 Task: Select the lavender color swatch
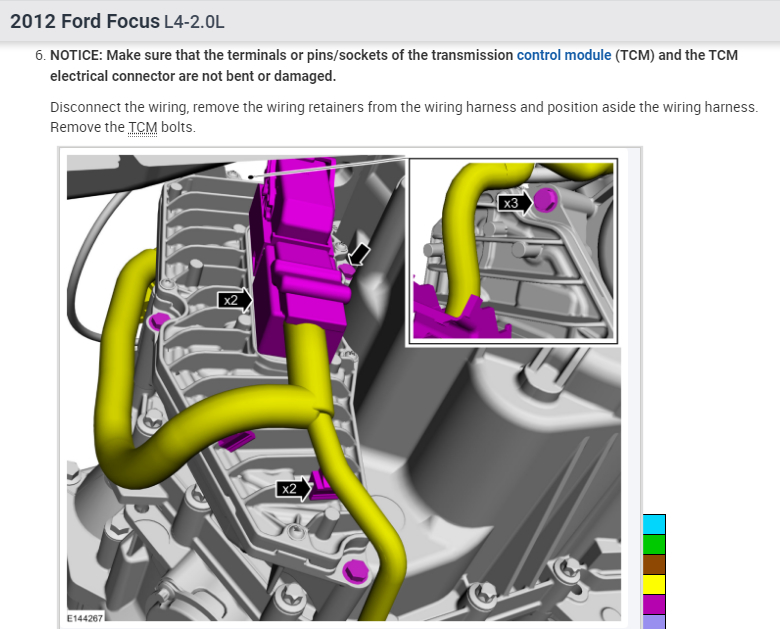pos(654,622)
